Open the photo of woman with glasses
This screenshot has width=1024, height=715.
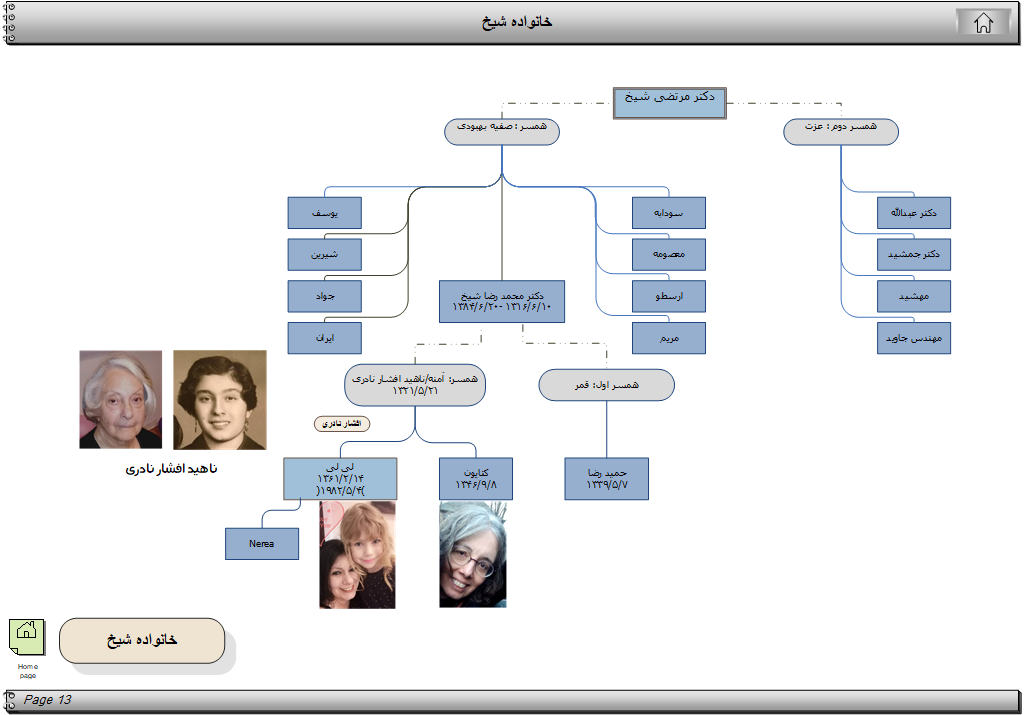472,554
